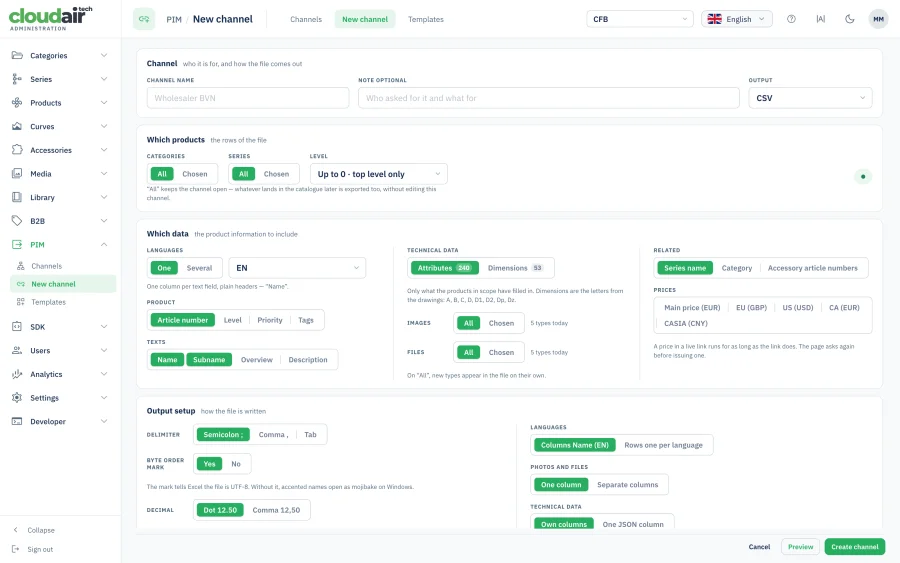Set Series filter to Chosen
This screenshot has width=900, height=563.
point(276,174)
